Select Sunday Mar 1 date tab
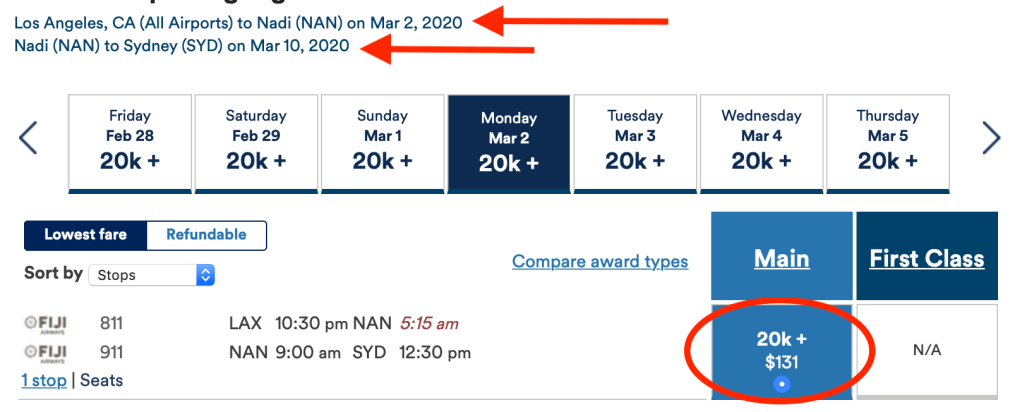Image resolution: width=1022 pixels, height=412 pixels. tap(382, 141)
